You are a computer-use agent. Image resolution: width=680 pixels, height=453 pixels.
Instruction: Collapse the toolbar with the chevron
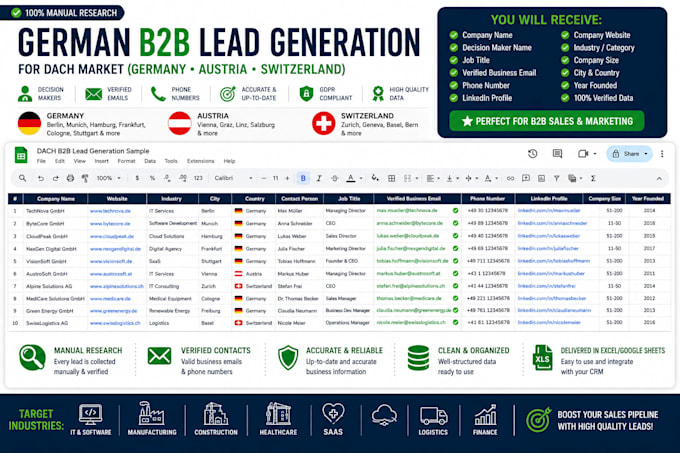point(659,179)
